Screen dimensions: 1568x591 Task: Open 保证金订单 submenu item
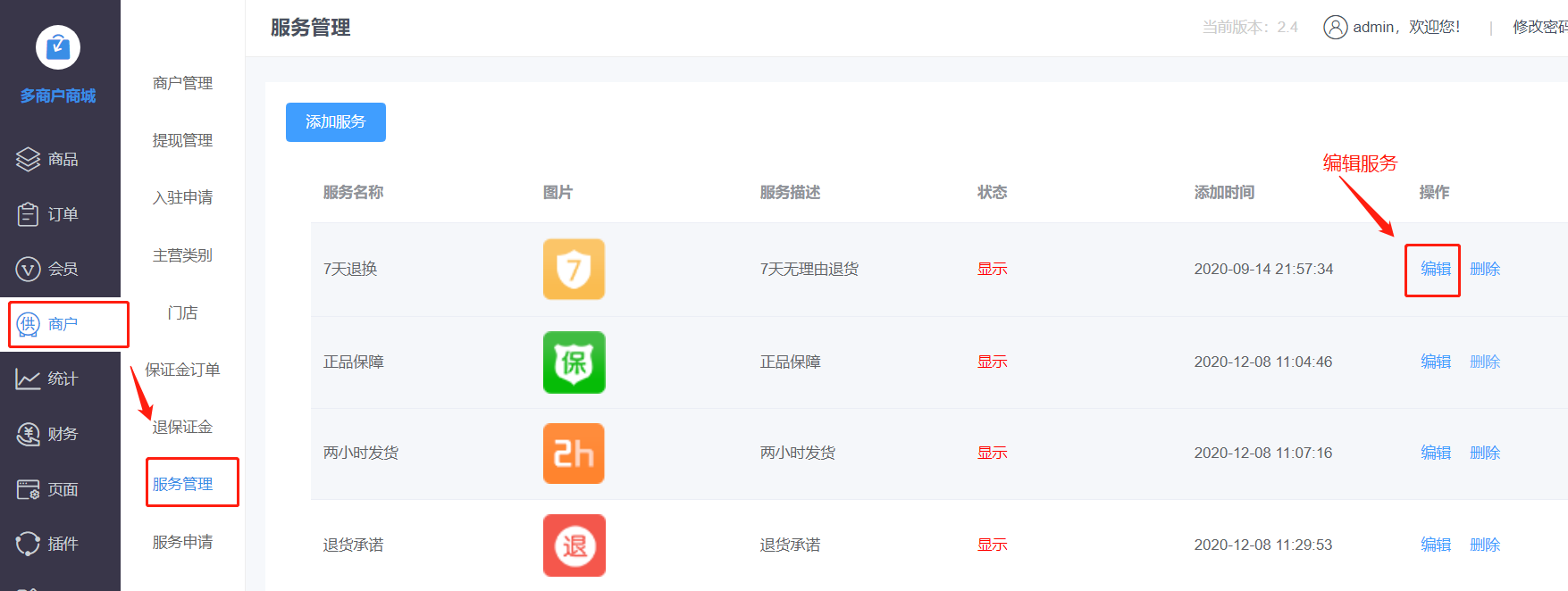click(x=182, y=370)
